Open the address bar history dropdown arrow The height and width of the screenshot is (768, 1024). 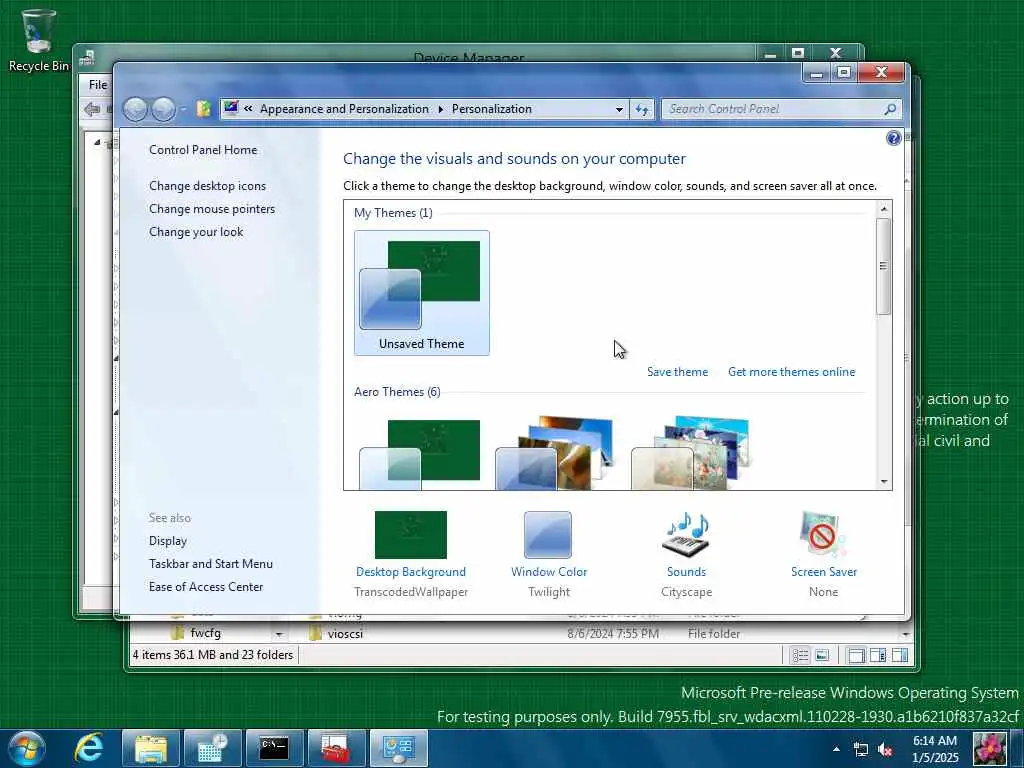point(619,109)
